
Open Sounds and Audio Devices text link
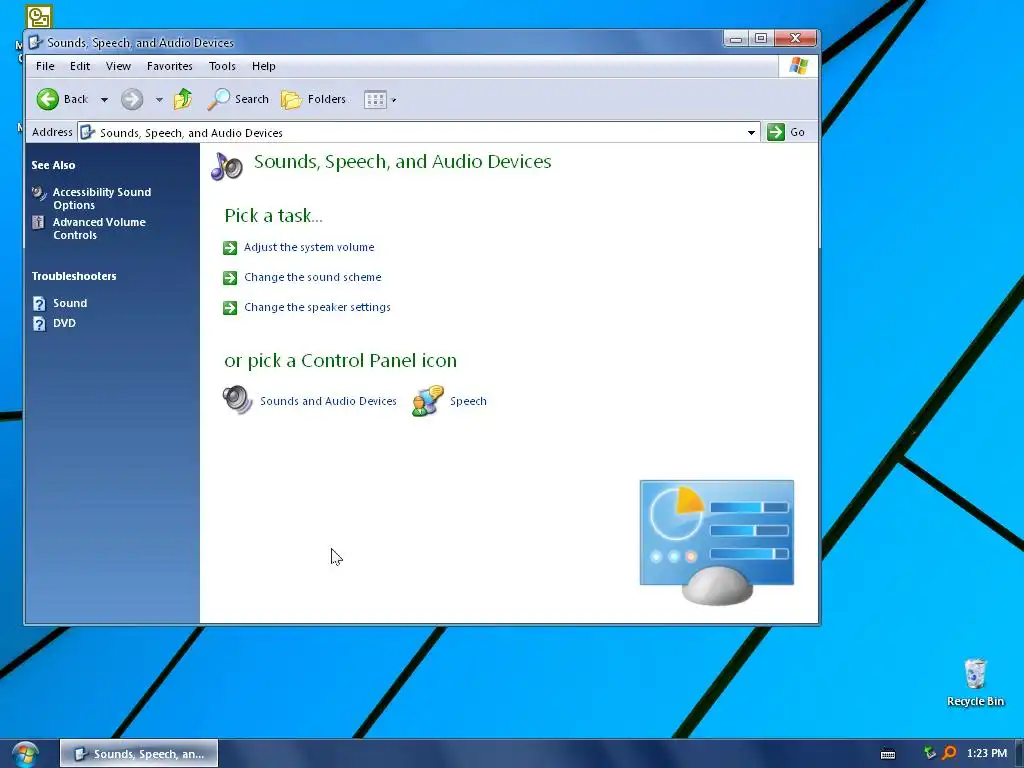click(328, 401)
